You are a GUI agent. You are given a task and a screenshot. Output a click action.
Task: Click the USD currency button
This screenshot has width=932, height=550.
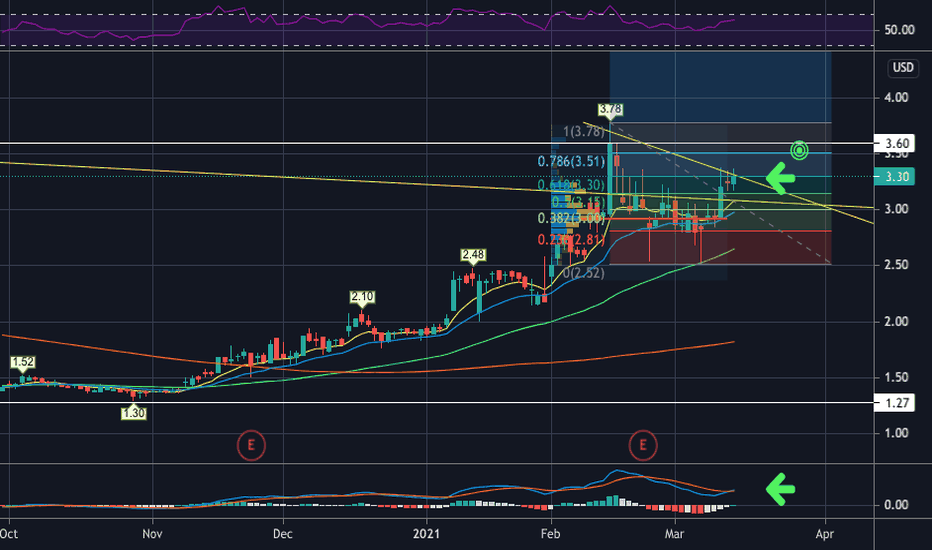902,68
